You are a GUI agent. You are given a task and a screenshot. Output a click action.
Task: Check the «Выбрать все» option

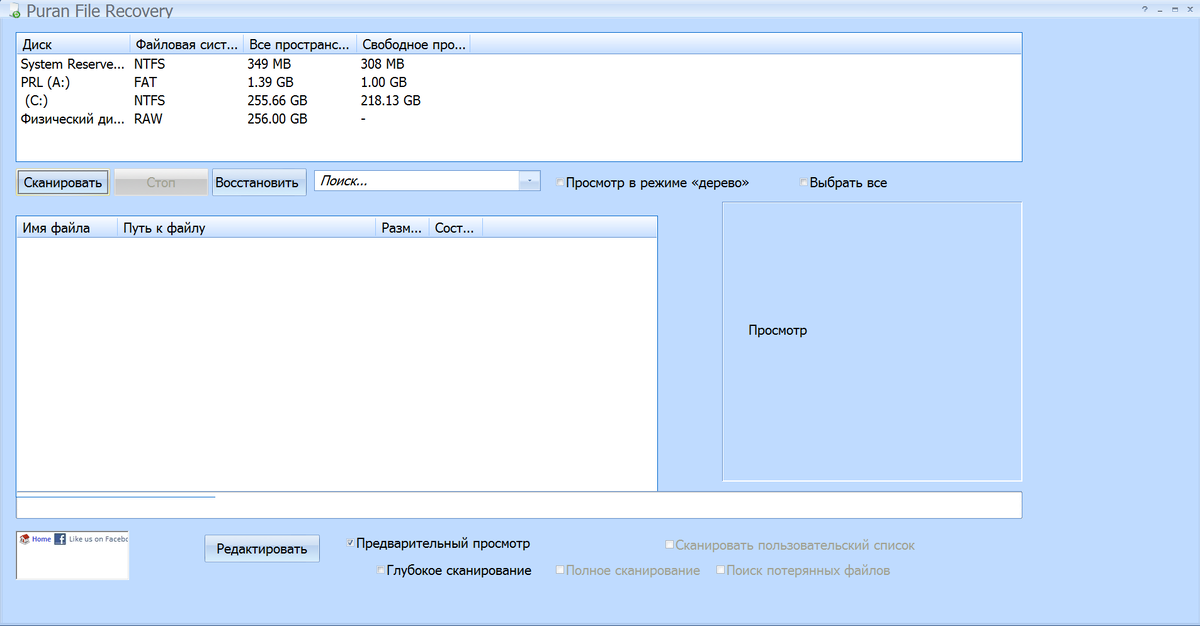point(803,182)
